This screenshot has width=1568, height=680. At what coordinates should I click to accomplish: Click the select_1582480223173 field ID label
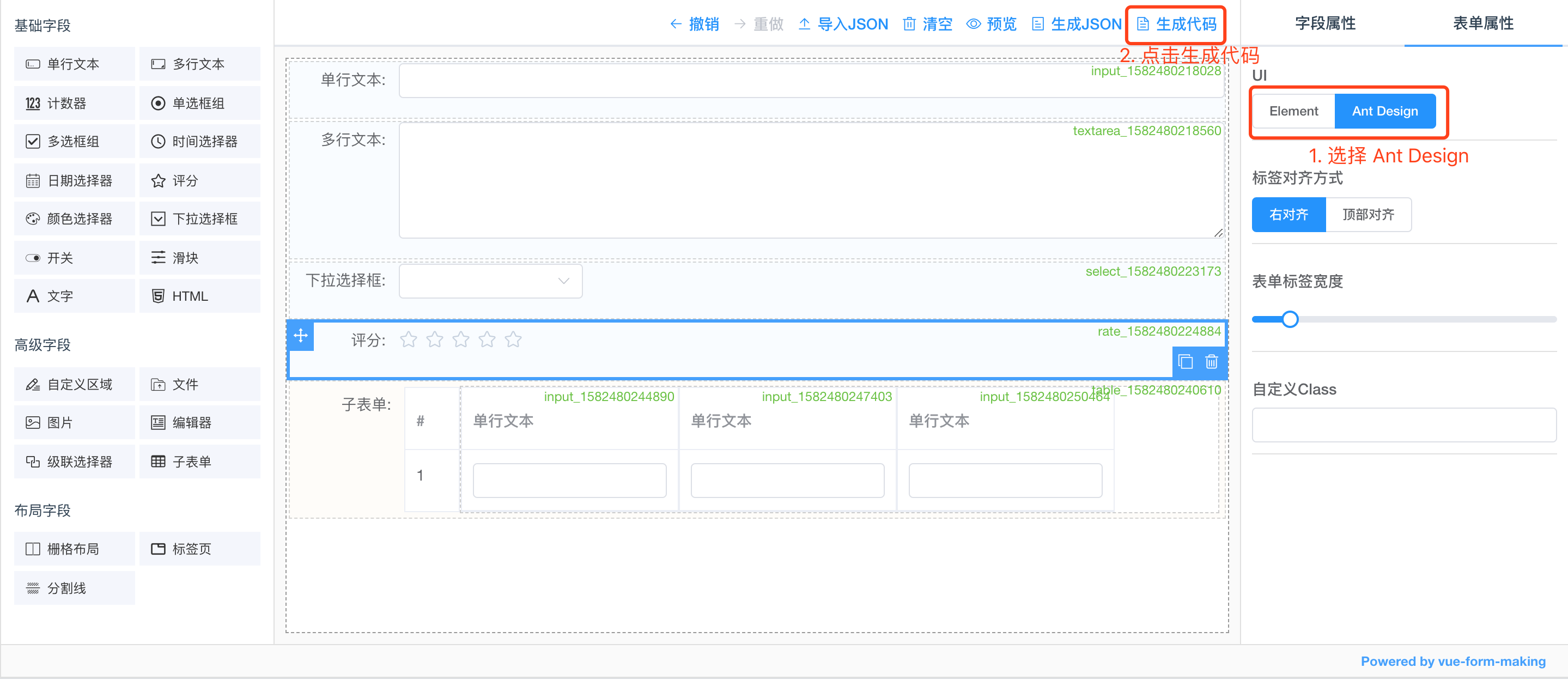[1153, 271]
